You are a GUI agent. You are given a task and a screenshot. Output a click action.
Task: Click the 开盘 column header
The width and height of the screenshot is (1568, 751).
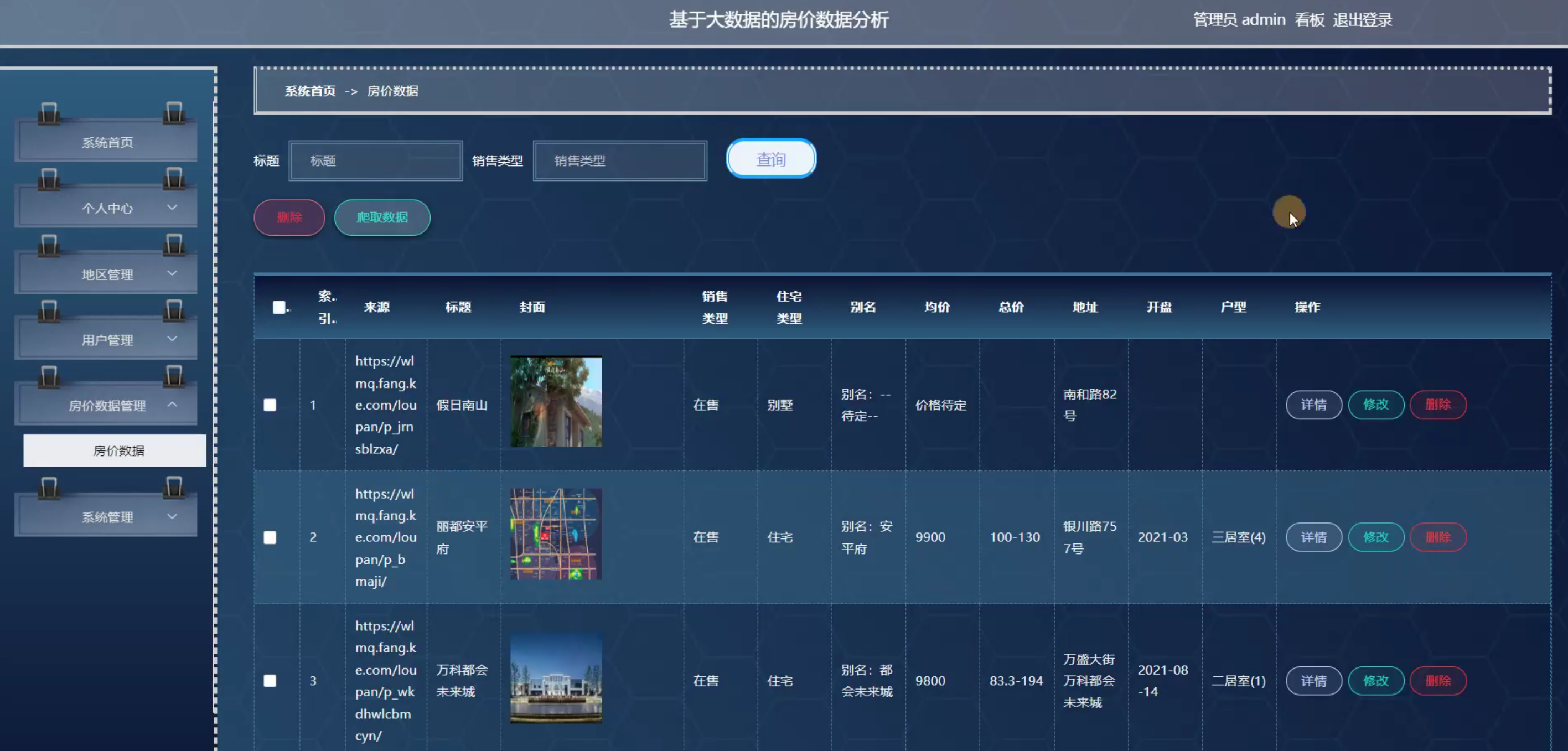coord(1159,307)
